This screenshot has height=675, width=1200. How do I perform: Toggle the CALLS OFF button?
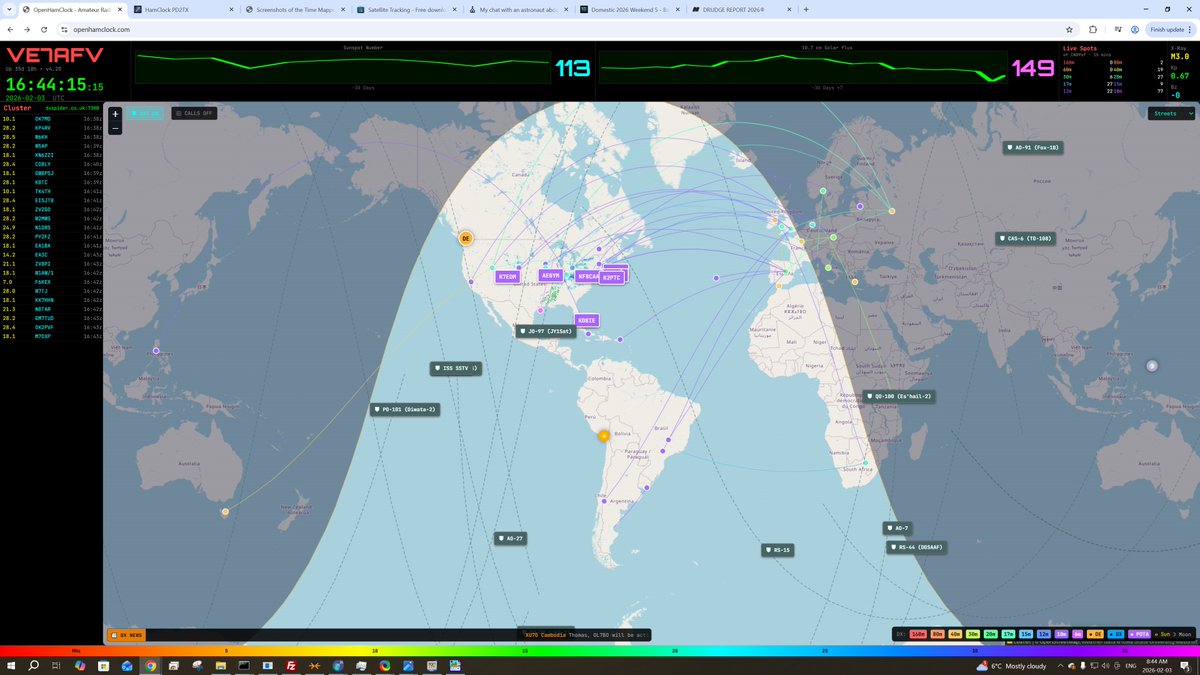tap(194, 113)
